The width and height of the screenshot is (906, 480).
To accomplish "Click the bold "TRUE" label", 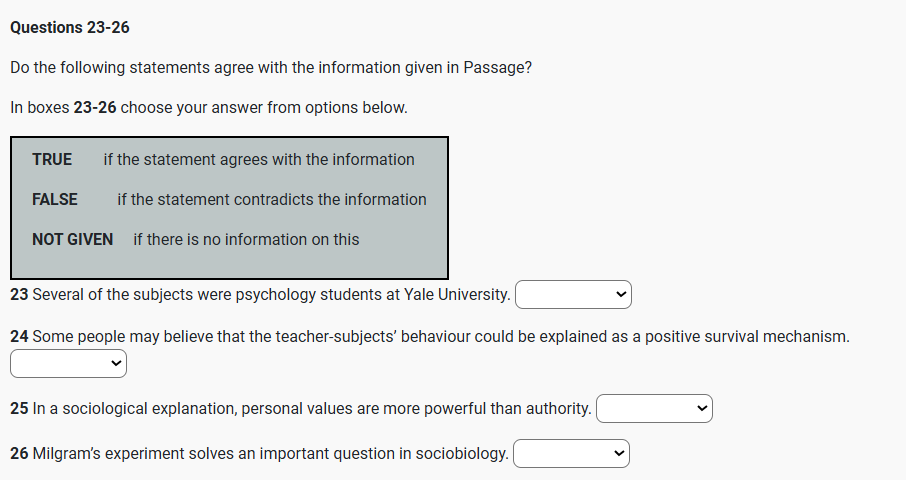I will [x=52, y=159].
